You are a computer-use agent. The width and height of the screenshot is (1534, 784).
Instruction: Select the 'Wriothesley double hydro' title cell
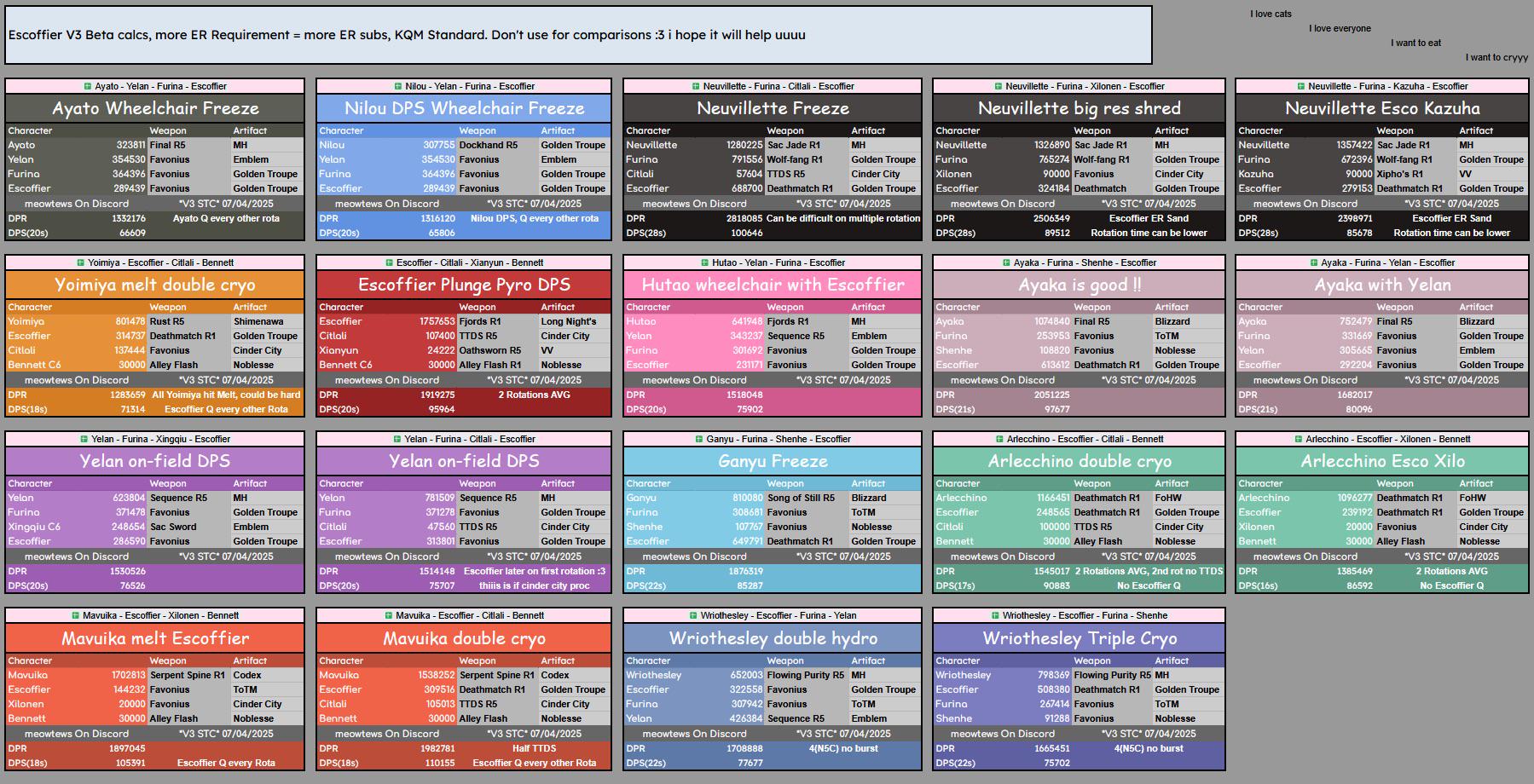[773, 638]
